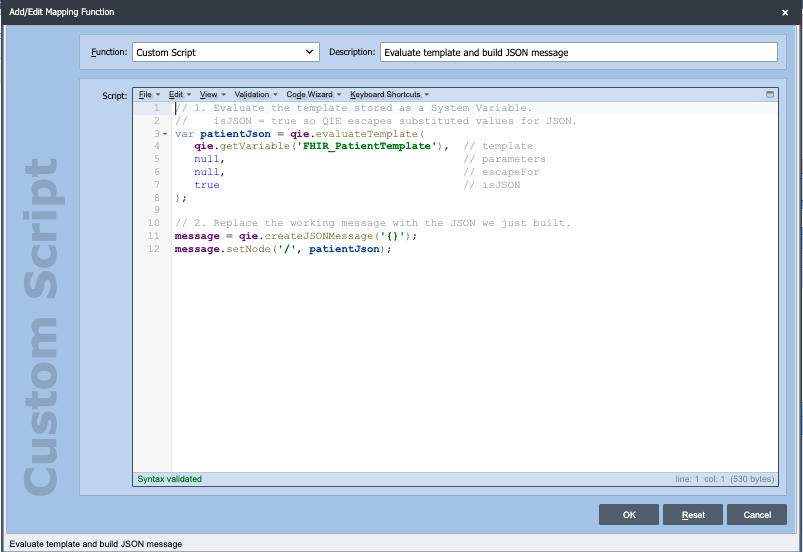
Task: Click the '// isJSON' comment
Action: pyautogui.click(x=492, y=185)
